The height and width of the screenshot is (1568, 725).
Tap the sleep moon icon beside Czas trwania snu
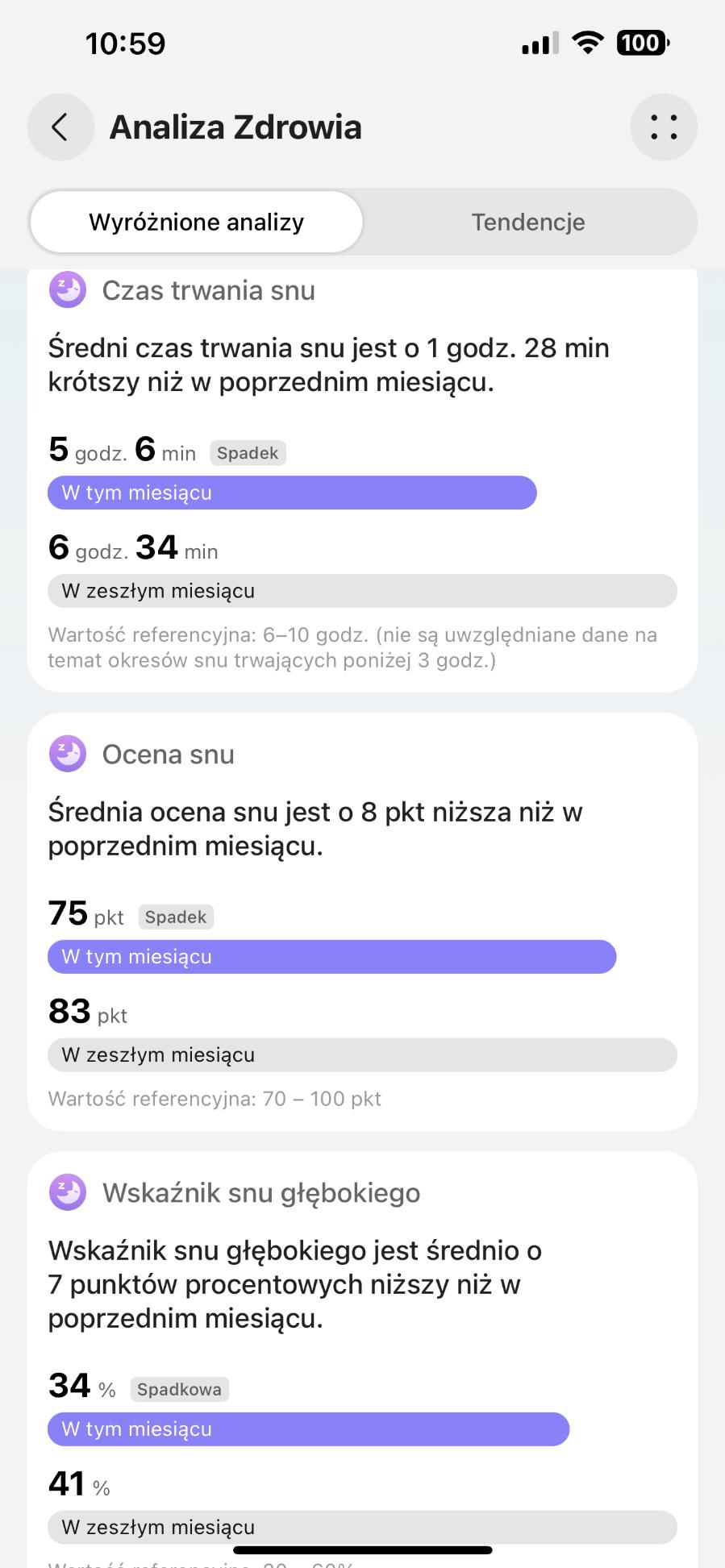[68, 290]
